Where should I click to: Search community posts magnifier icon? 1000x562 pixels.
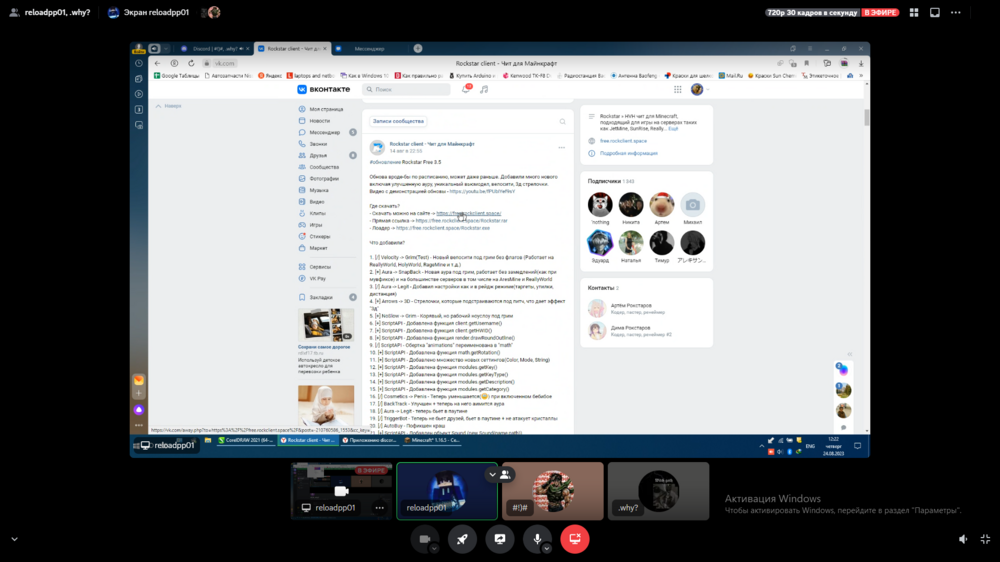coord(562,121)
